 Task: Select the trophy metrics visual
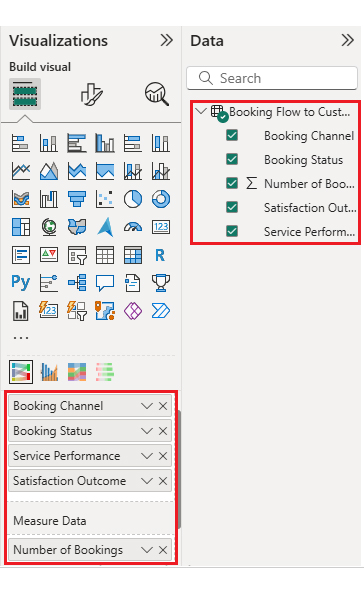pyautogui.click(x=161, y=283)
